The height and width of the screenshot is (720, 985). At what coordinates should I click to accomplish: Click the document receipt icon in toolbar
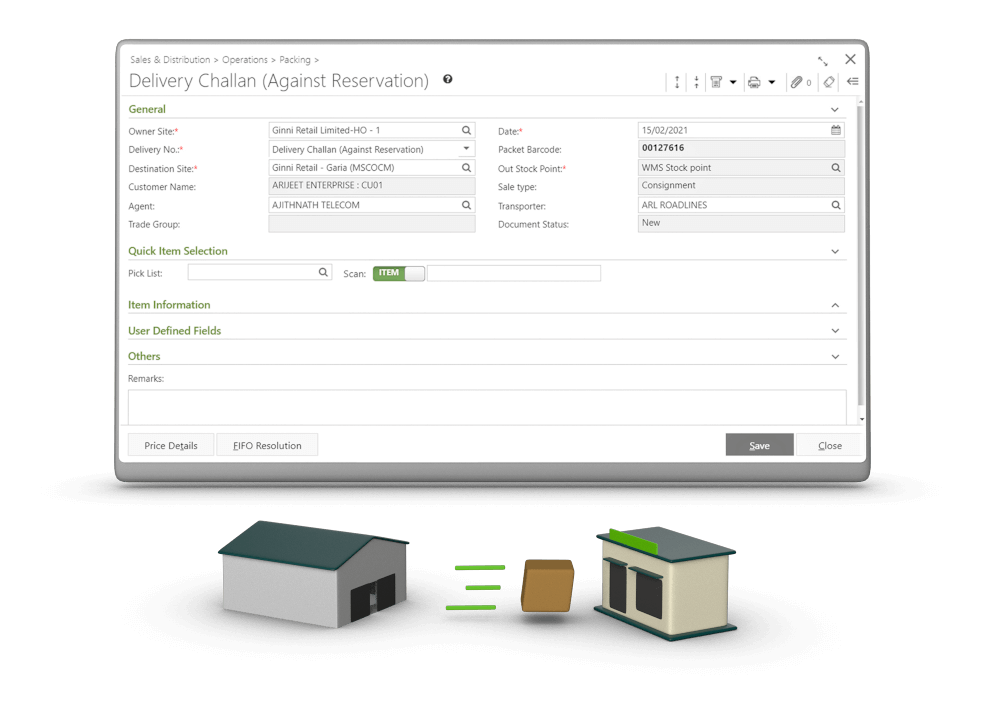(716, 82)
